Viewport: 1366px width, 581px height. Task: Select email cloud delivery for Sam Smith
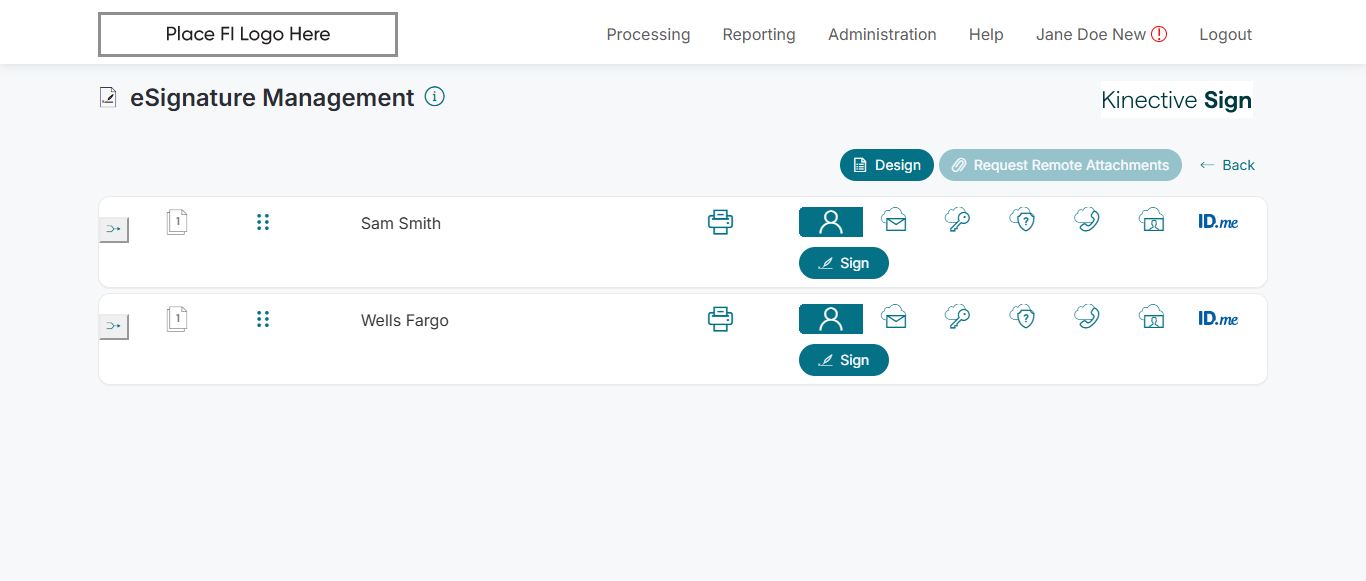click(x=894, y=221)
